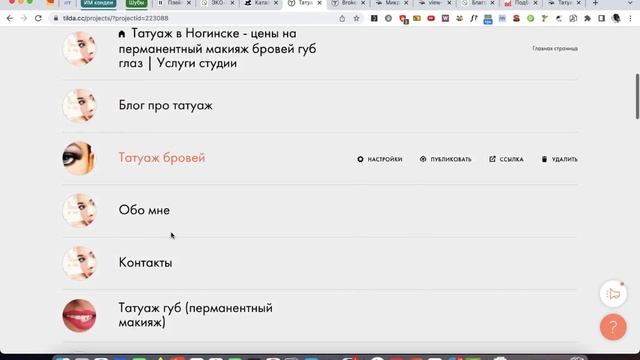Viewport: 640px width, 360px height.
Task: Switch to the ЭКО browser tab
Action: 218,3
